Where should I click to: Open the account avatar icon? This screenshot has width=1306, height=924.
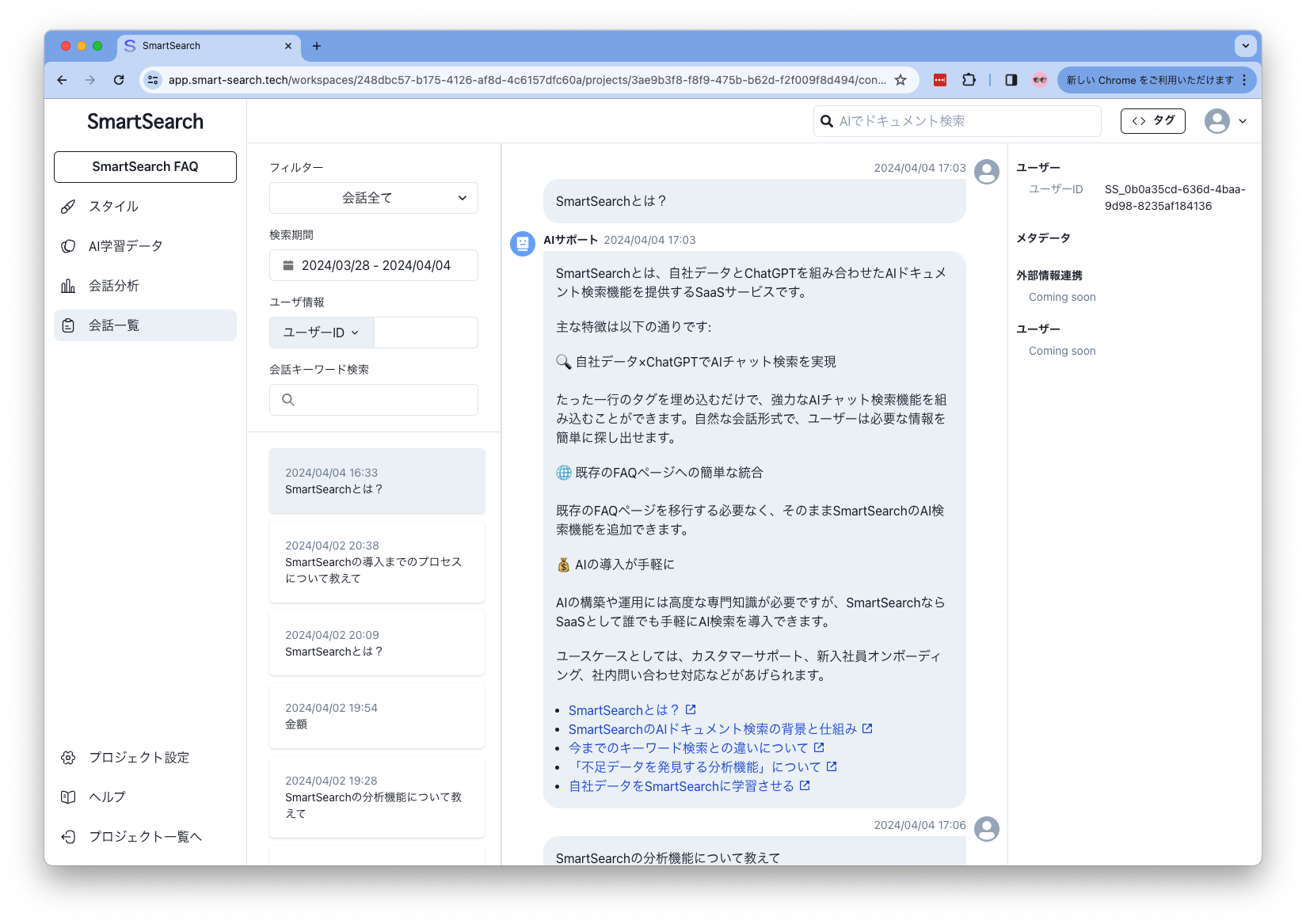(1217, 121)
